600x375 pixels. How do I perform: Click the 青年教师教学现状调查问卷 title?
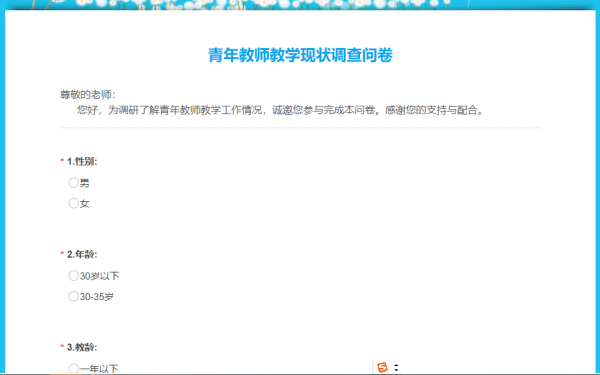[300, 55]
